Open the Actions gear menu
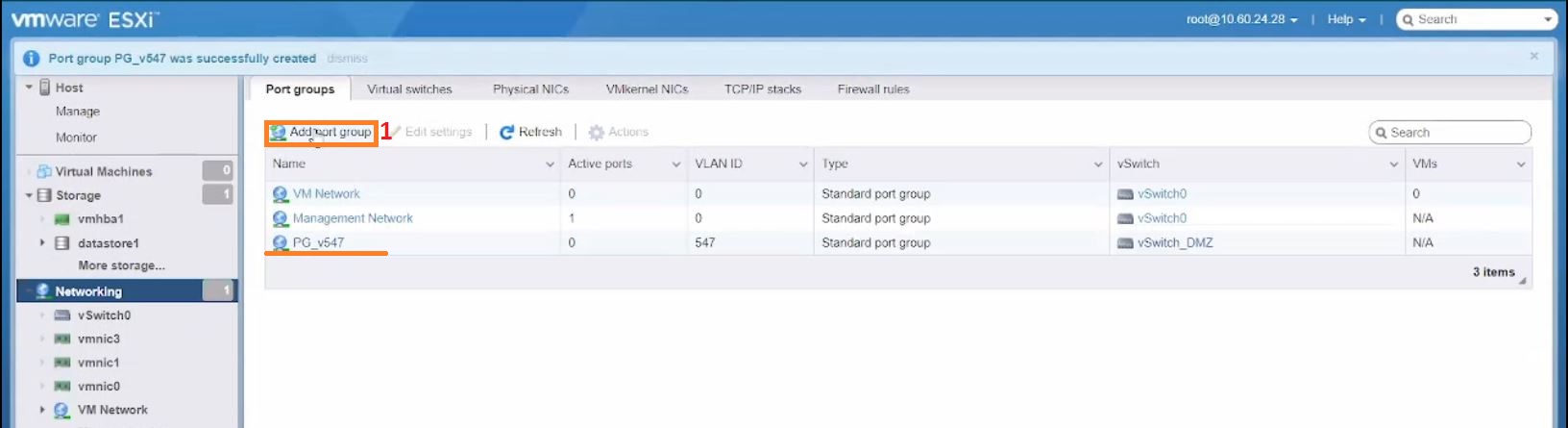Image resolution: width=1568 pixels, height=428 pixels. tap(597, 133)
